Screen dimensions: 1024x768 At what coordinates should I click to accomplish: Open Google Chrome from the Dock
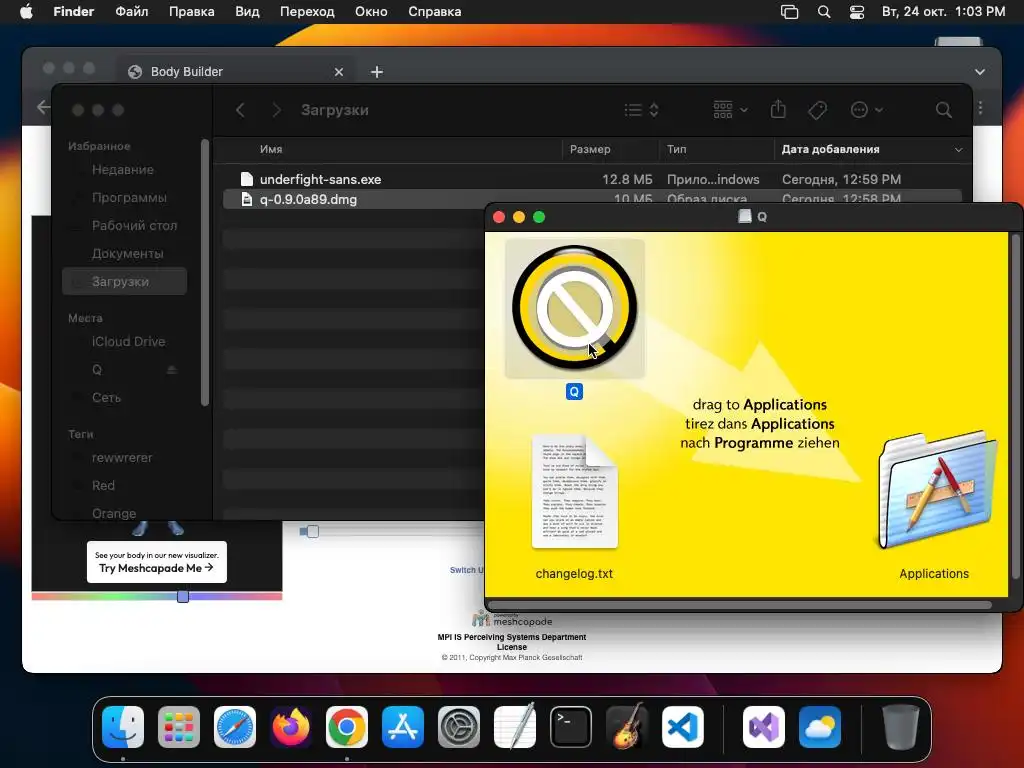point(347,727)
